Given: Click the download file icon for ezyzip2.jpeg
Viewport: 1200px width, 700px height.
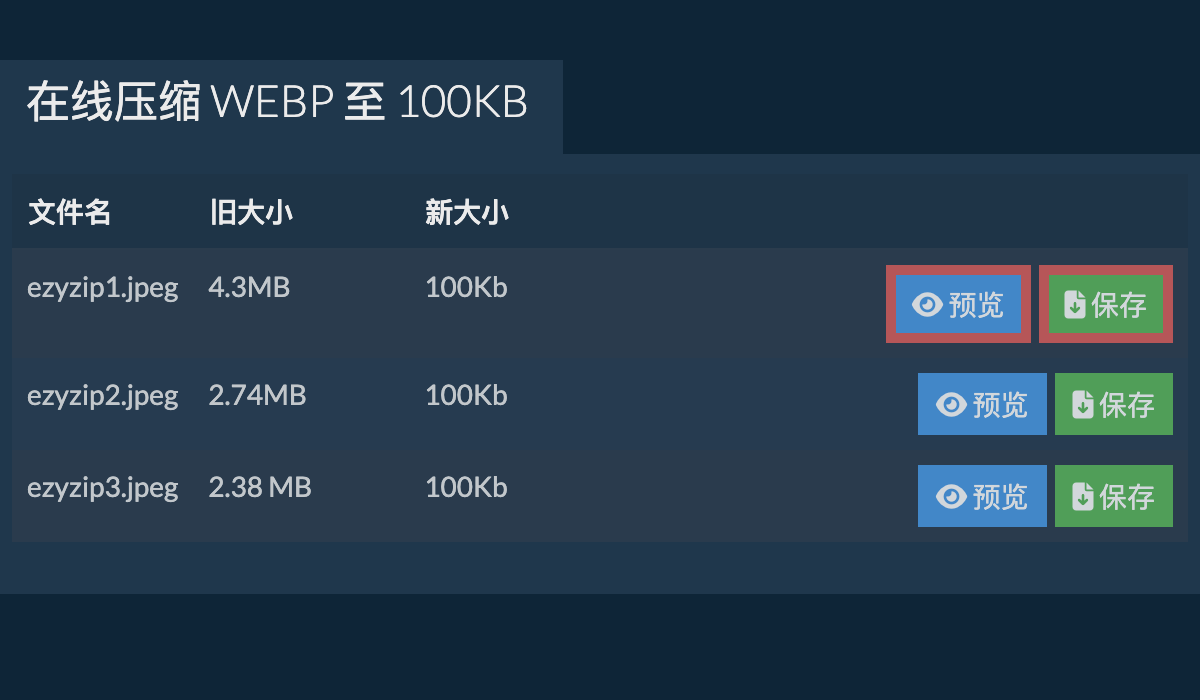Looking at the screenshot, I should 1082,404.
